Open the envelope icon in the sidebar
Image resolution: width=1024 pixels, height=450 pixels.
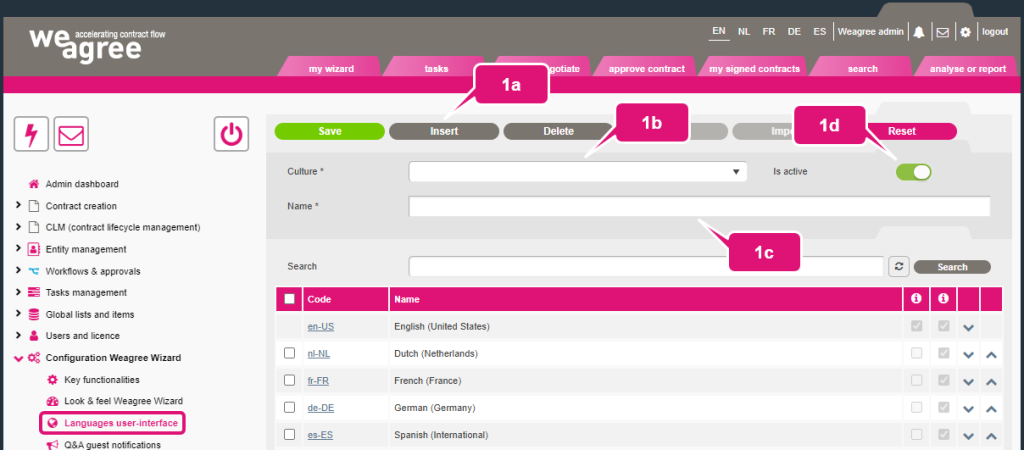pos(71,135)
